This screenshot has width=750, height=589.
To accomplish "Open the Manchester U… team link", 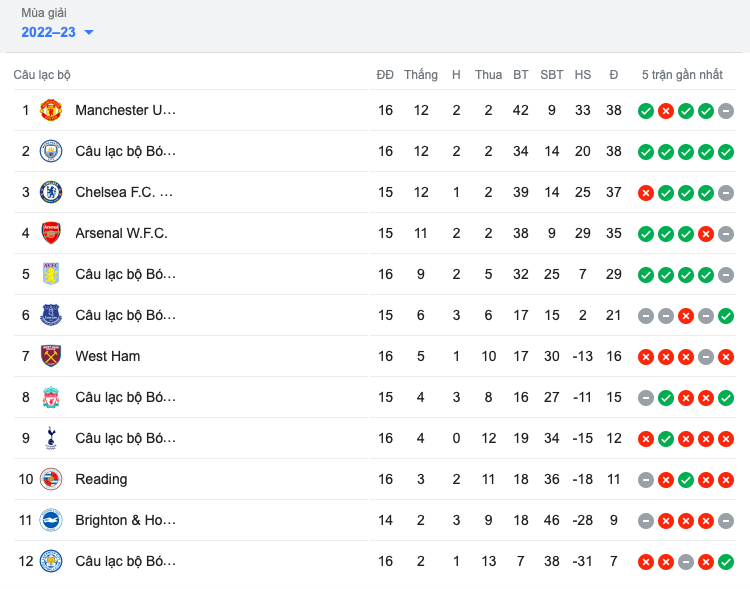I will [125, 110].
